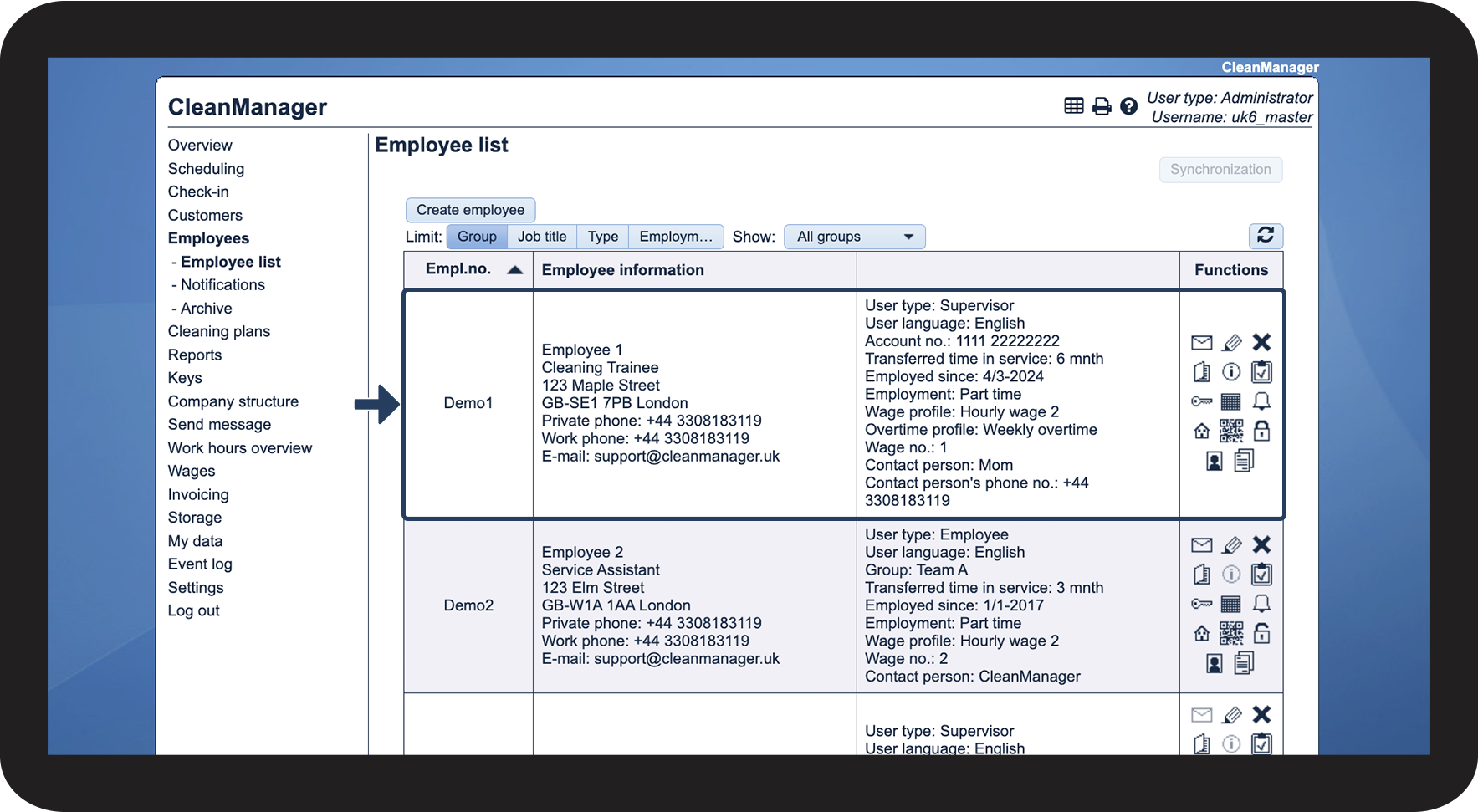Click the print icon in the header
The width and height of the screenshot is (1478, 812).
[1102, 106]
